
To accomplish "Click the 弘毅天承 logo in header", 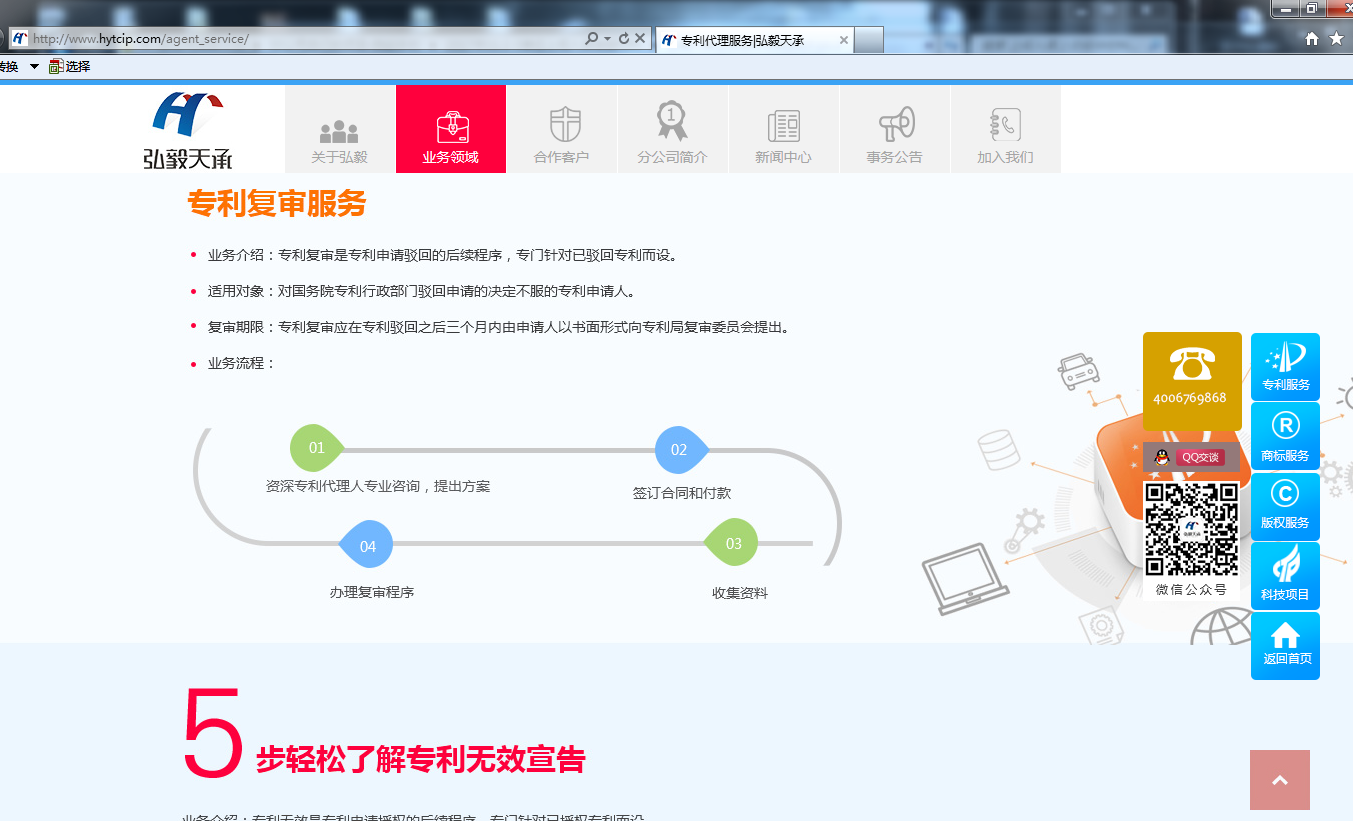I will [187, 130].
